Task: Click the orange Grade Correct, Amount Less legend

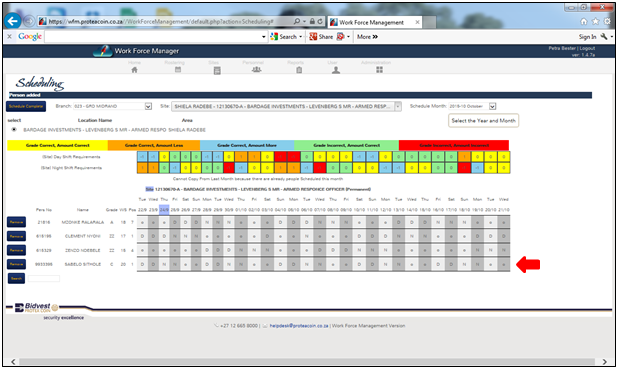Action: 154,145
